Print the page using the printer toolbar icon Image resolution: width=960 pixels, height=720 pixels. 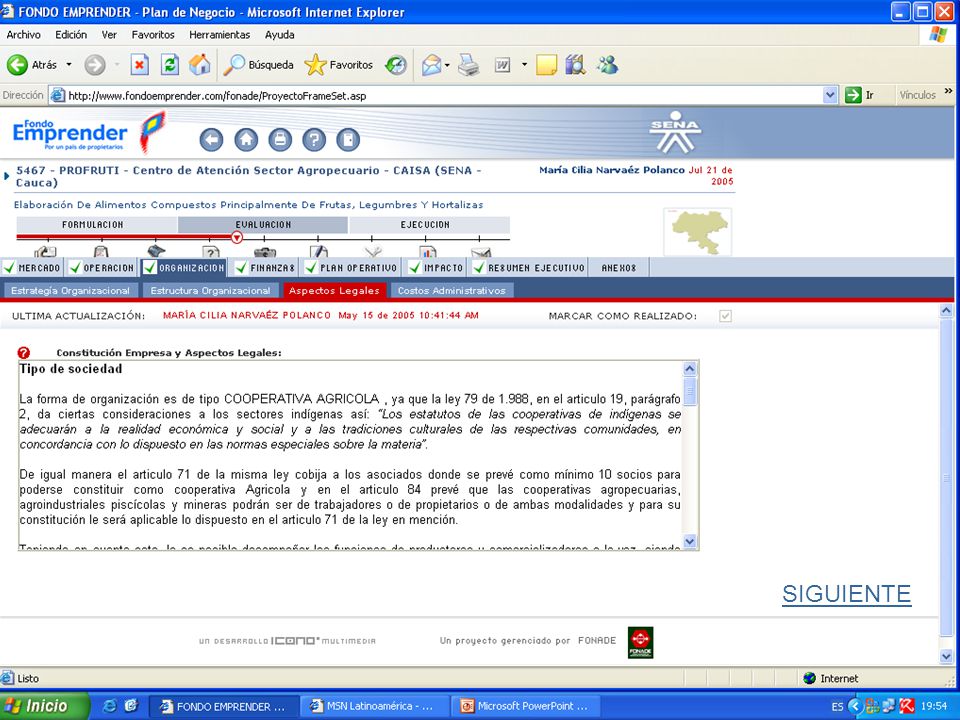[469, 64]
